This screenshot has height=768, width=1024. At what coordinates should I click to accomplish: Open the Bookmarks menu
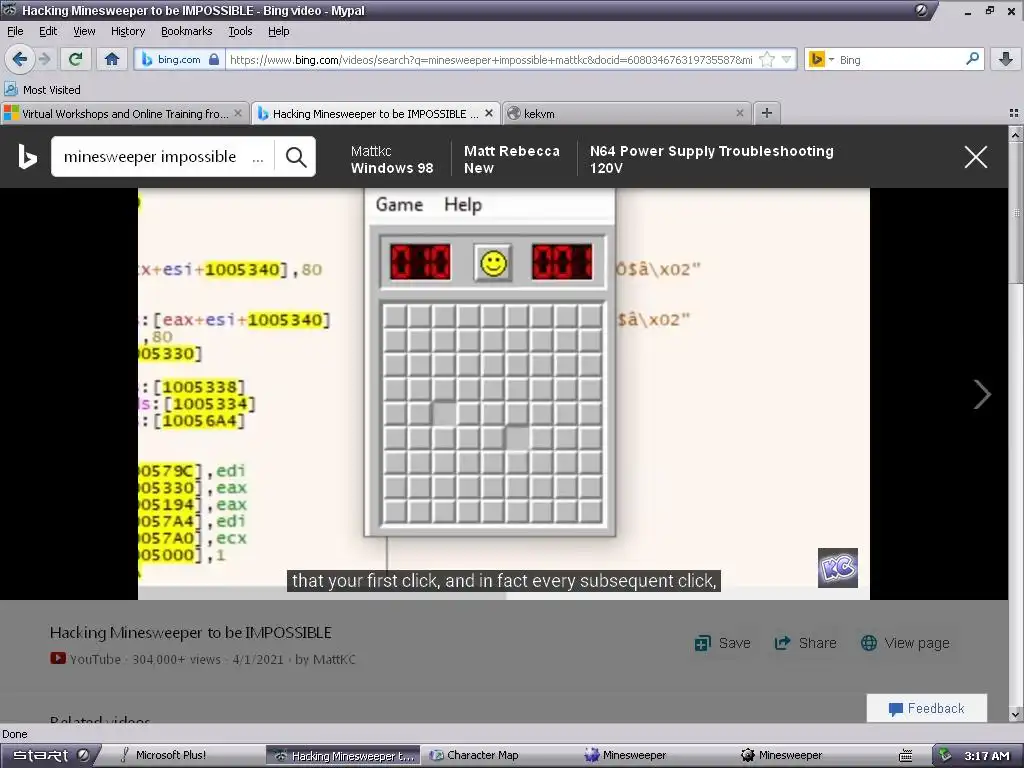187,31
